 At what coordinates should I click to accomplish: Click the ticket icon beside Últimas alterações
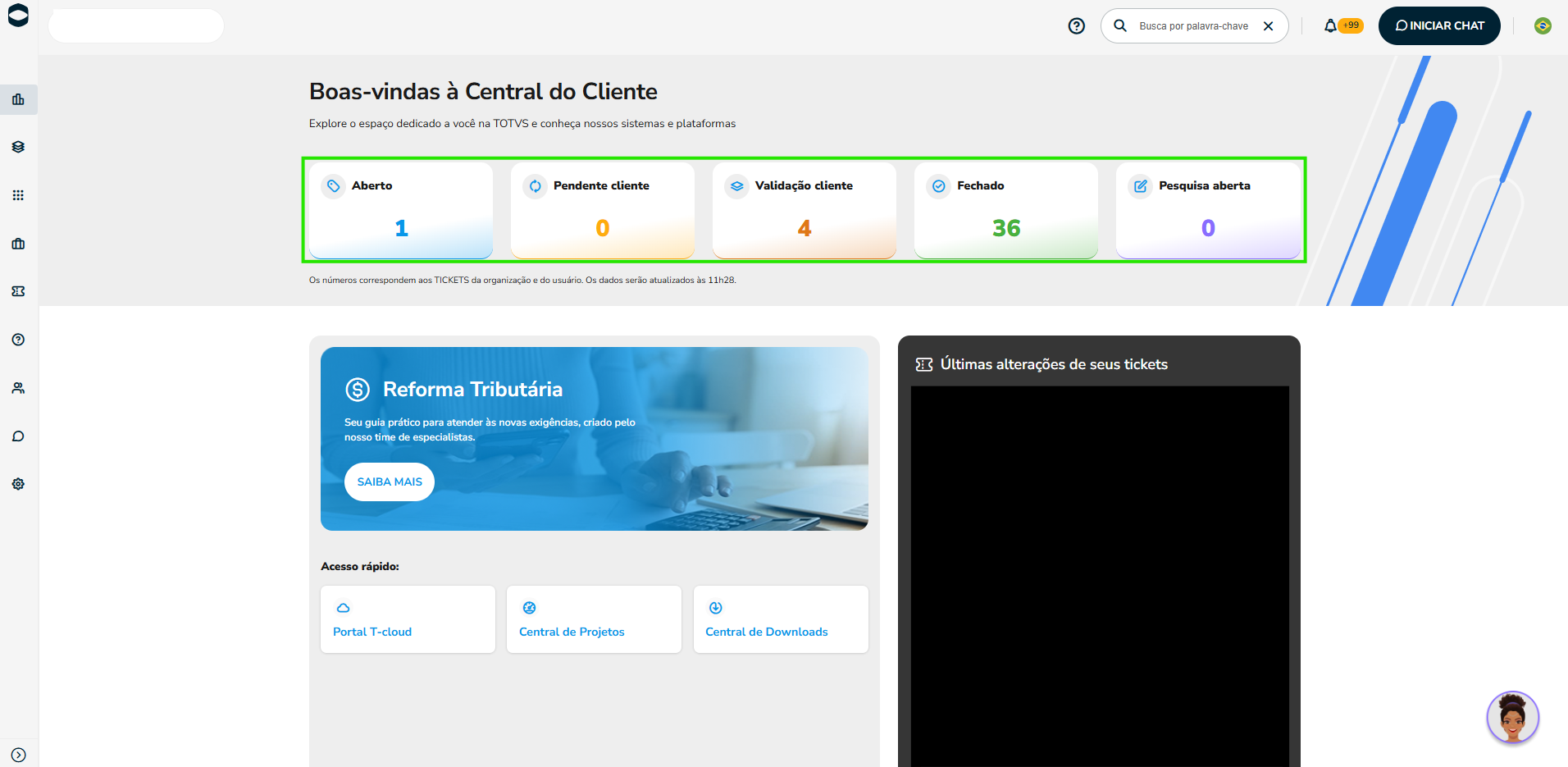tap(924, 364)
